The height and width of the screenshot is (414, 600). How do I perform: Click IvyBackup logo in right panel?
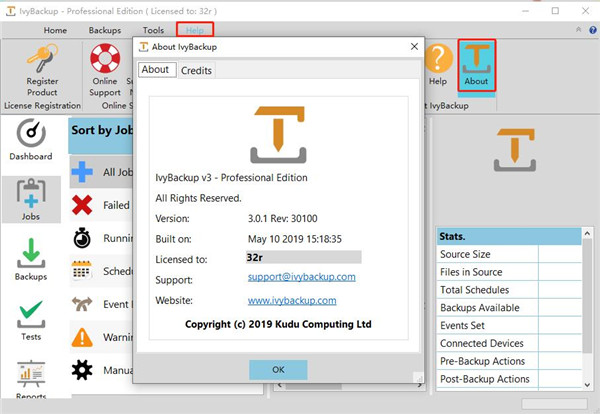(515, 150)
